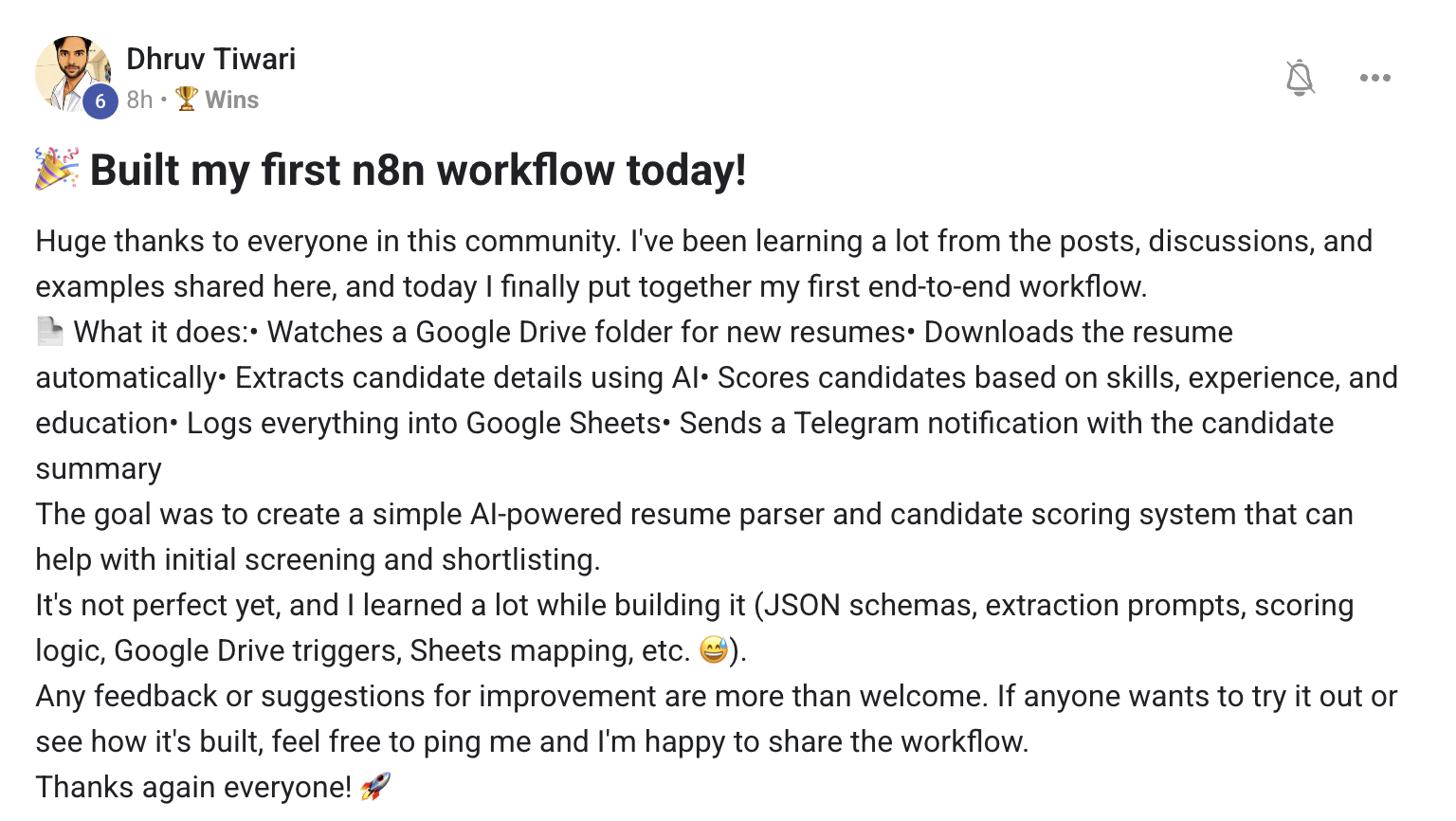Viewport: 1456px width, 821px height.
Task: Click the 'Any feedback or suggestions' paragraph
Action: [x=717, y=719]
